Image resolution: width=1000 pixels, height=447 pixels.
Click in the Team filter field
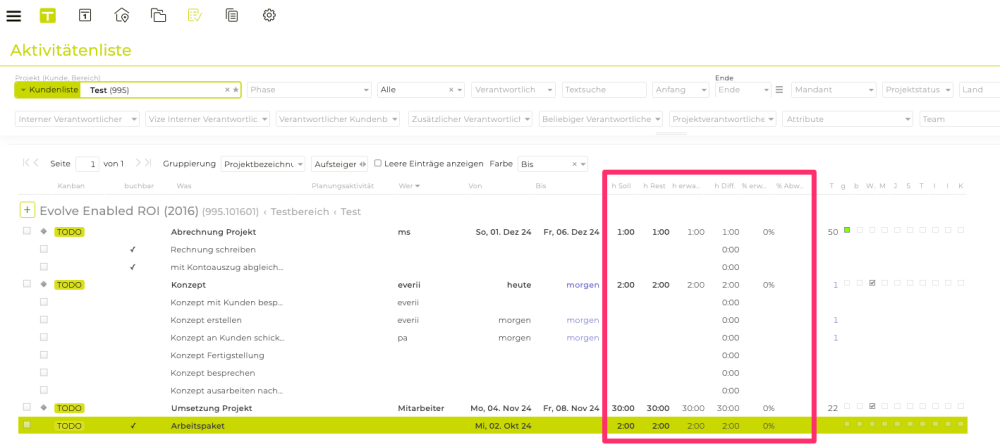(960, 119)
